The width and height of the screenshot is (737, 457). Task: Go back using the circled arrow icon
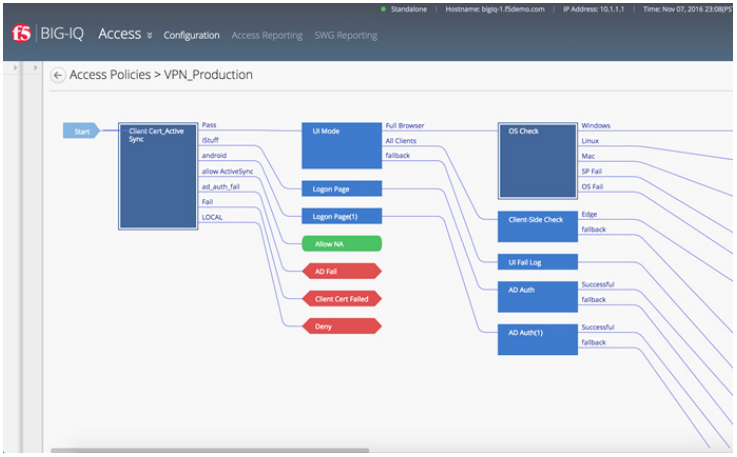click(x=58, y=75)
